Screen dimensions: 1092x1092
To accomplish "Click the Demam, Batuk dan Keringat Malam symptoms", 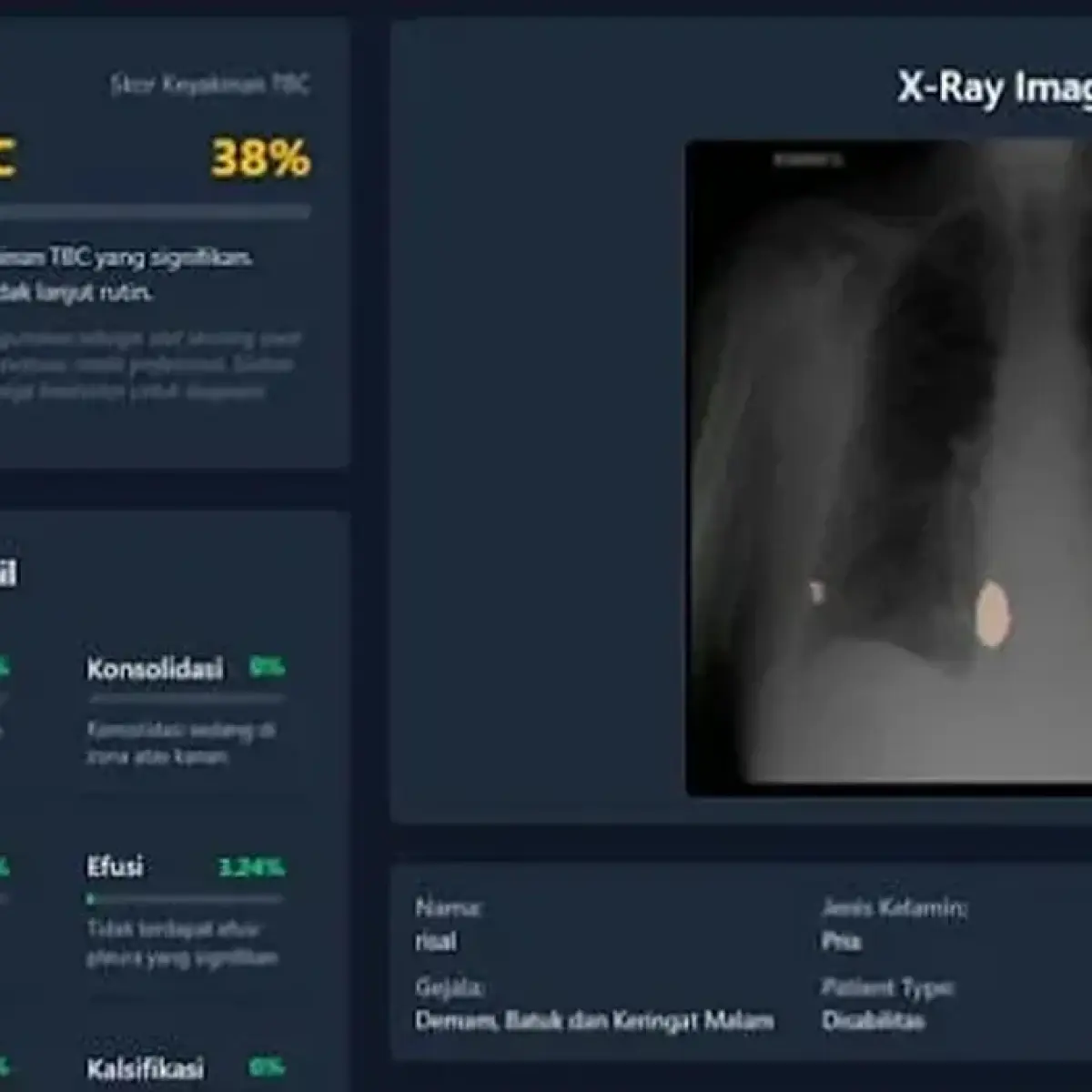I will [594, 1021].
